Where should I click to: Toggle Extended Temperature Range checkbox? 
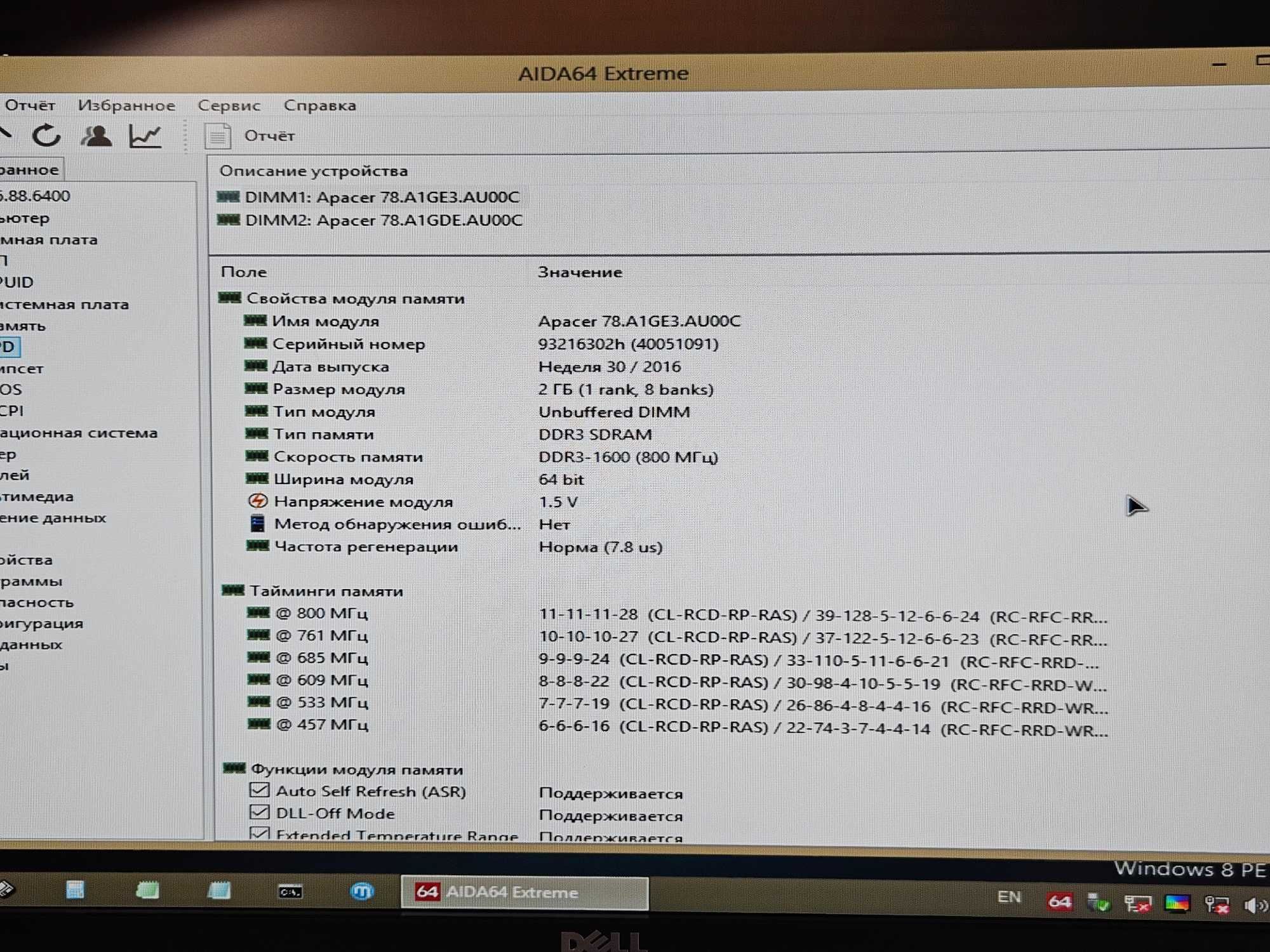(x=259, y=833)
